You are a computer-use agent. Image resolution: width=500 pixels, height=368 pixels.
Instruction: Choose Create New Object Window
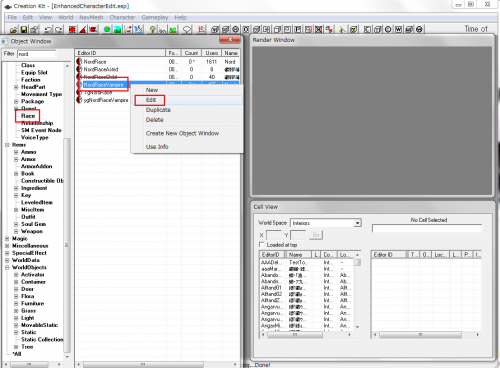pos(187,133)
